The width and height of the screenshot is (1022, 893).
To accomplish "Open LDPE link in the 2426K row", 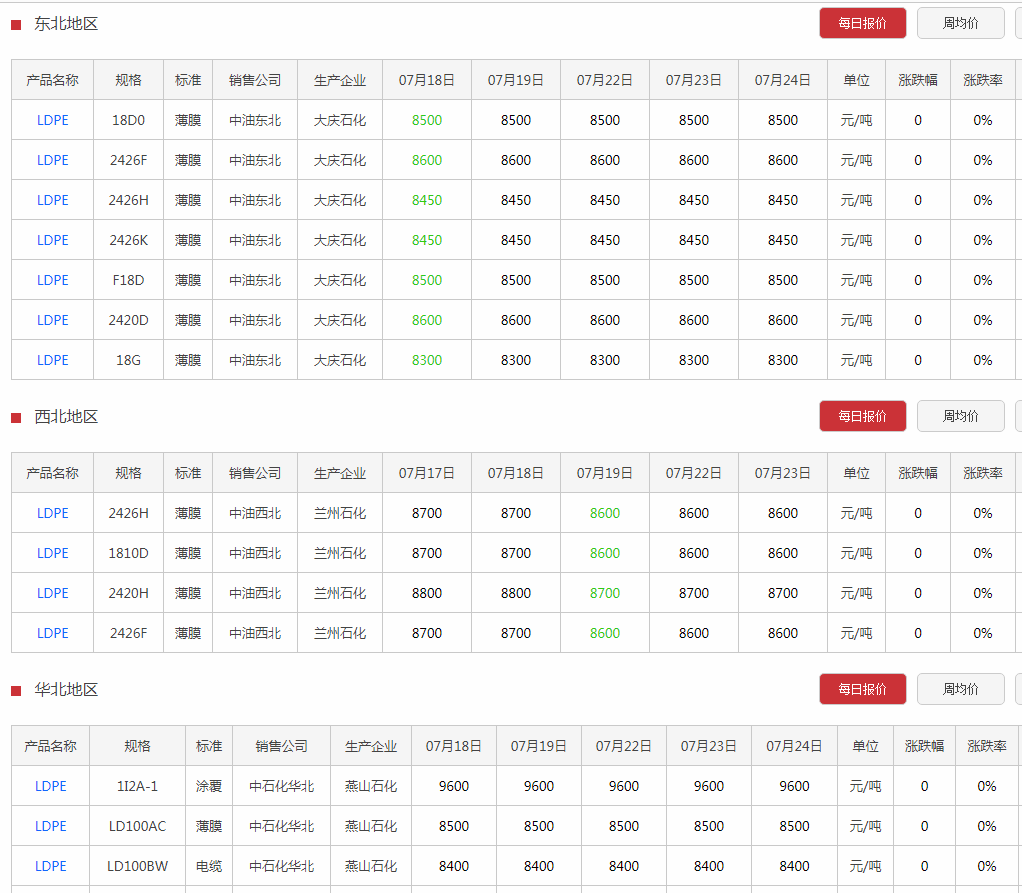I will [53, 241].
